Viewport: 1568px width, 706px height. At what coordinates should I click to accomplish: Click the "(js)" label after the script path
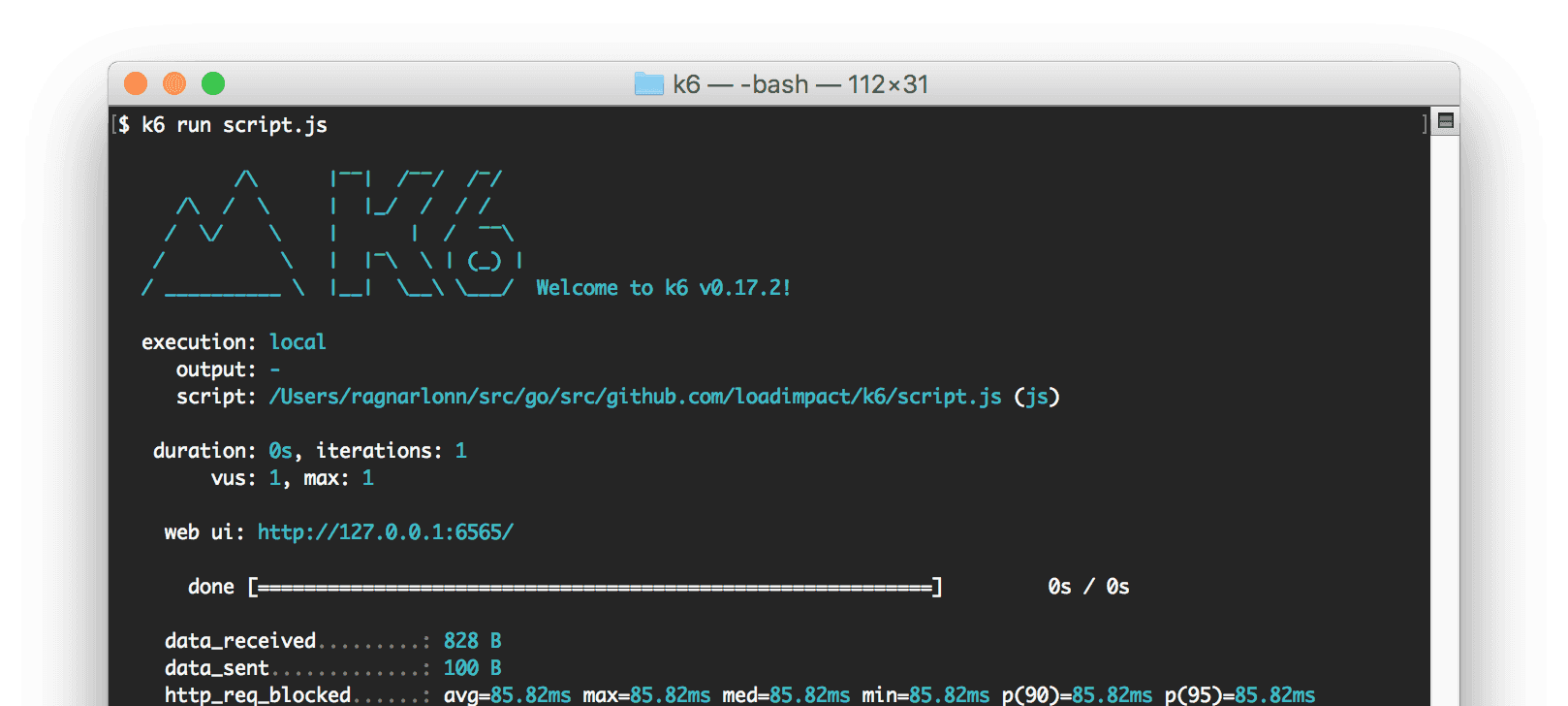[1037, 397]
